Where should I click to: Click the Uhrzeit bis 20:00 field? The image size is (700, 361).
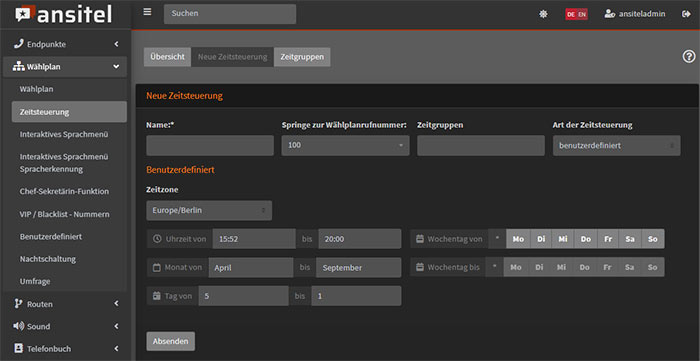point(360,239)
